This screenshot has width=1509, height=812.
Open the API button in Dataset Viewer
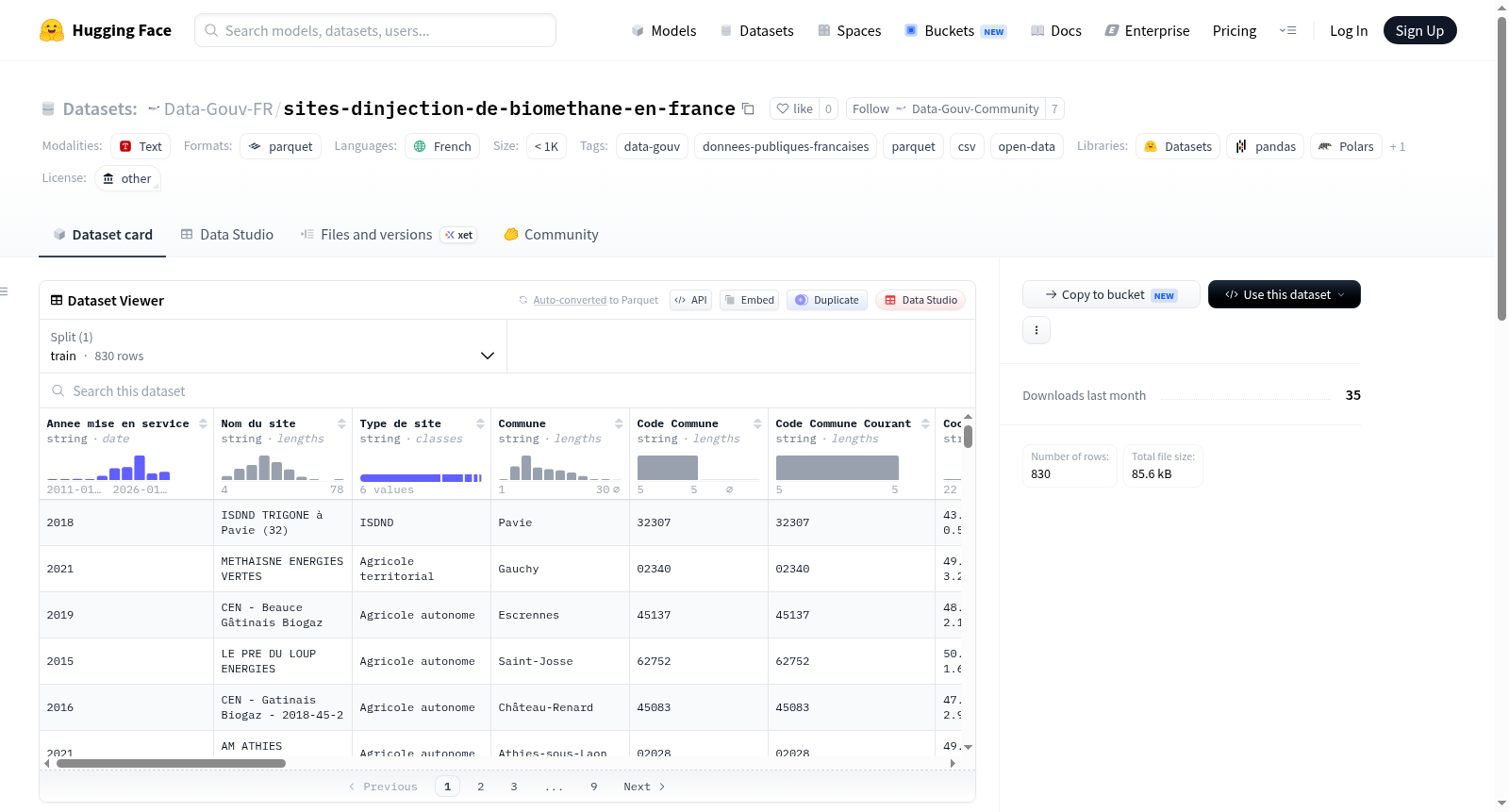pyautogui.click(x=690, y=300)
